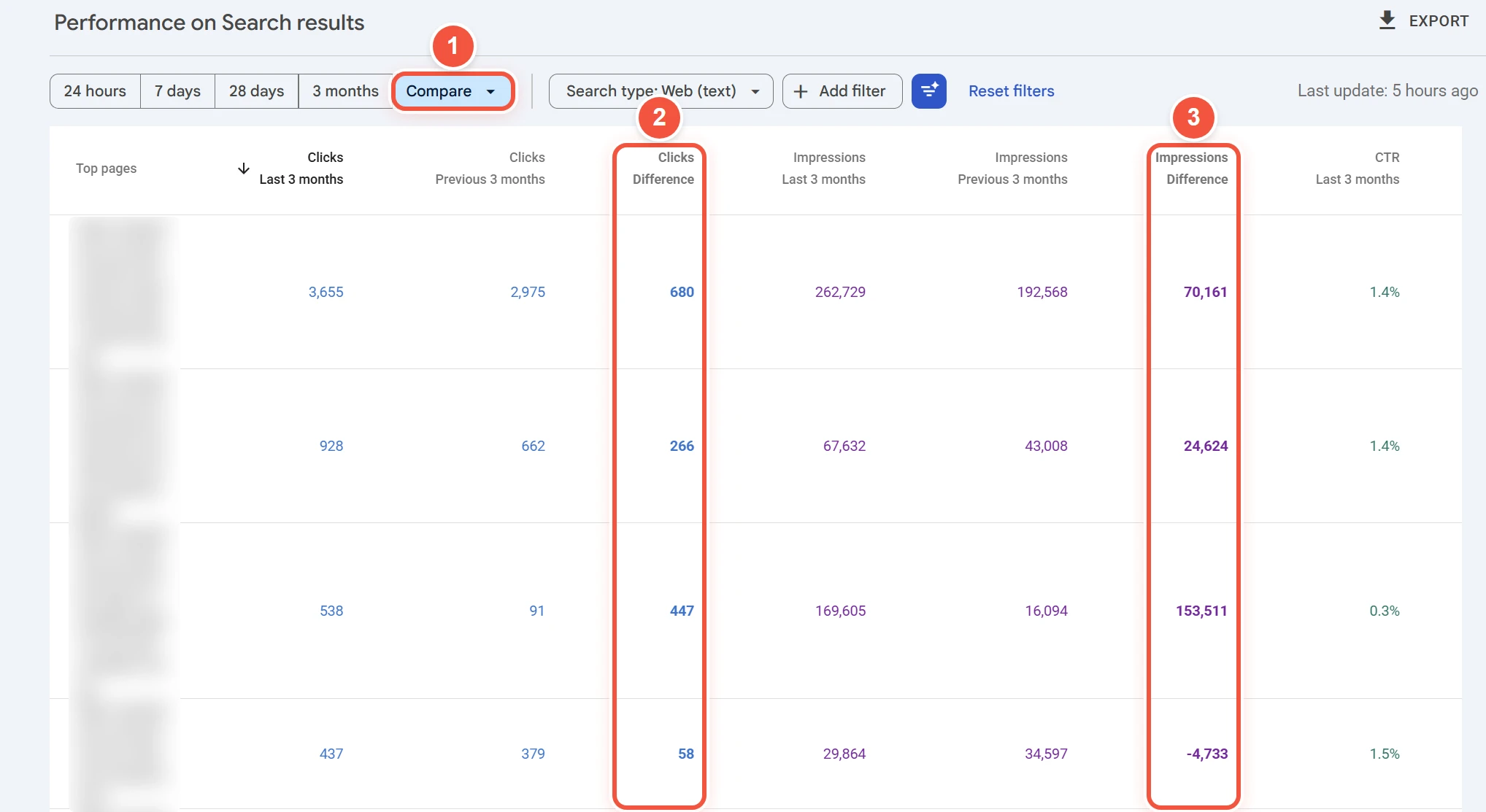Viewport: 1486px width, 812px height.
Task: Click the 3,655 clicks value
Action: coord(326,292)
